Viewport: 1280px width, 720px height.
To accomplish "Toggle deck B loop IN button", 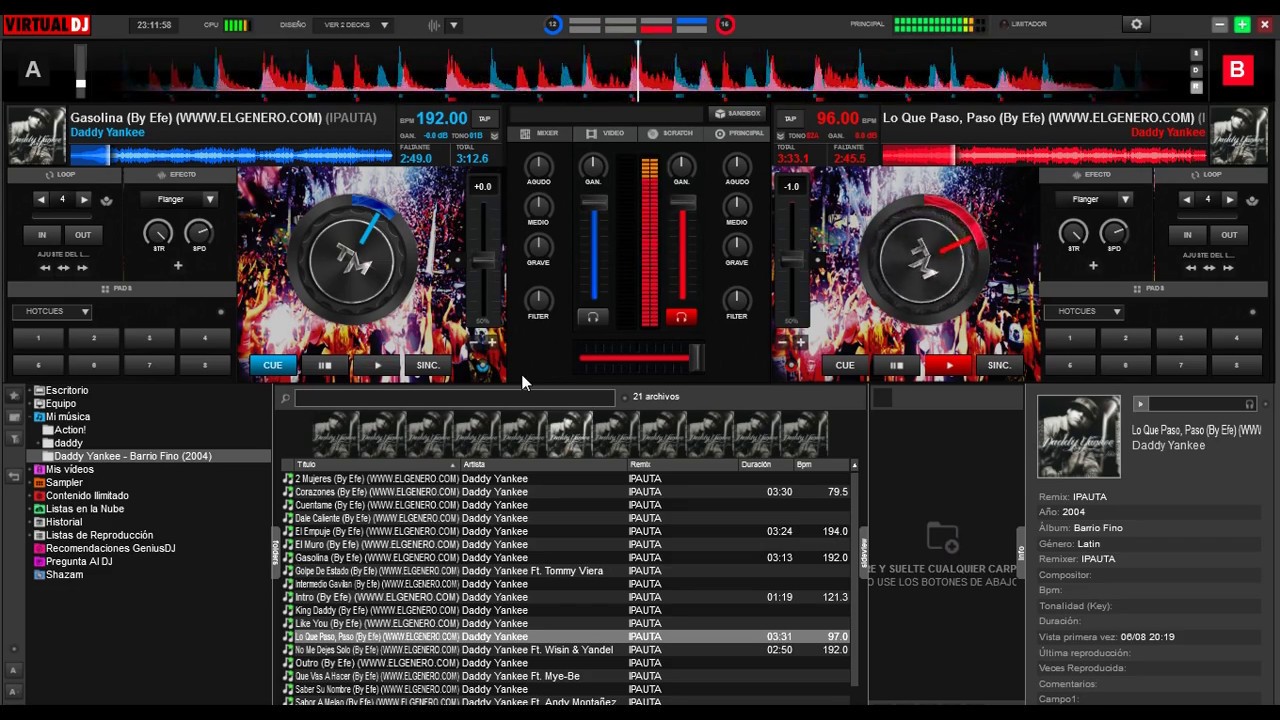I will (x=1187, y=235).
